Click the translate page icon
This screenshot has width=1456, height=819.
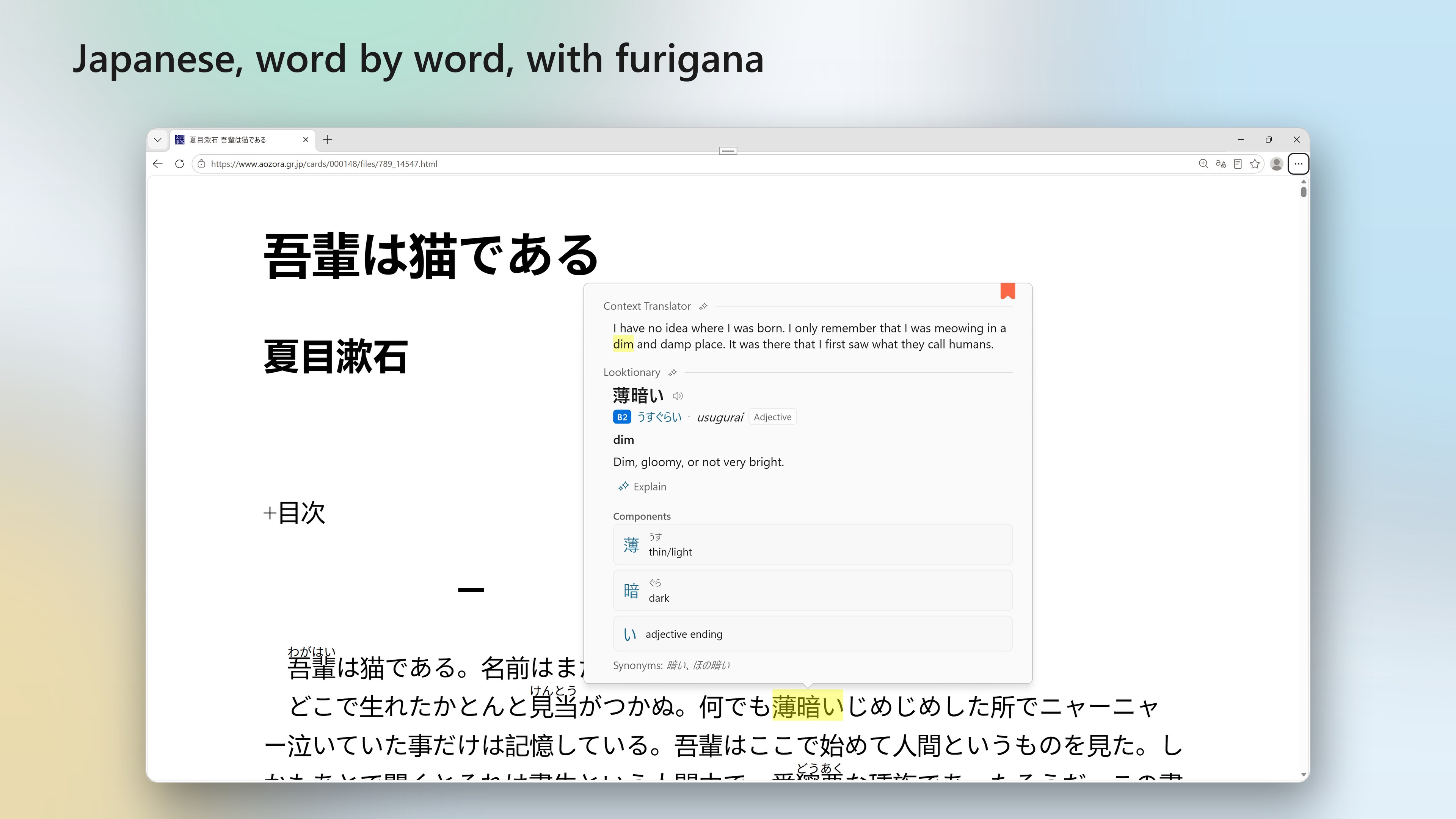coord(1221,164)
